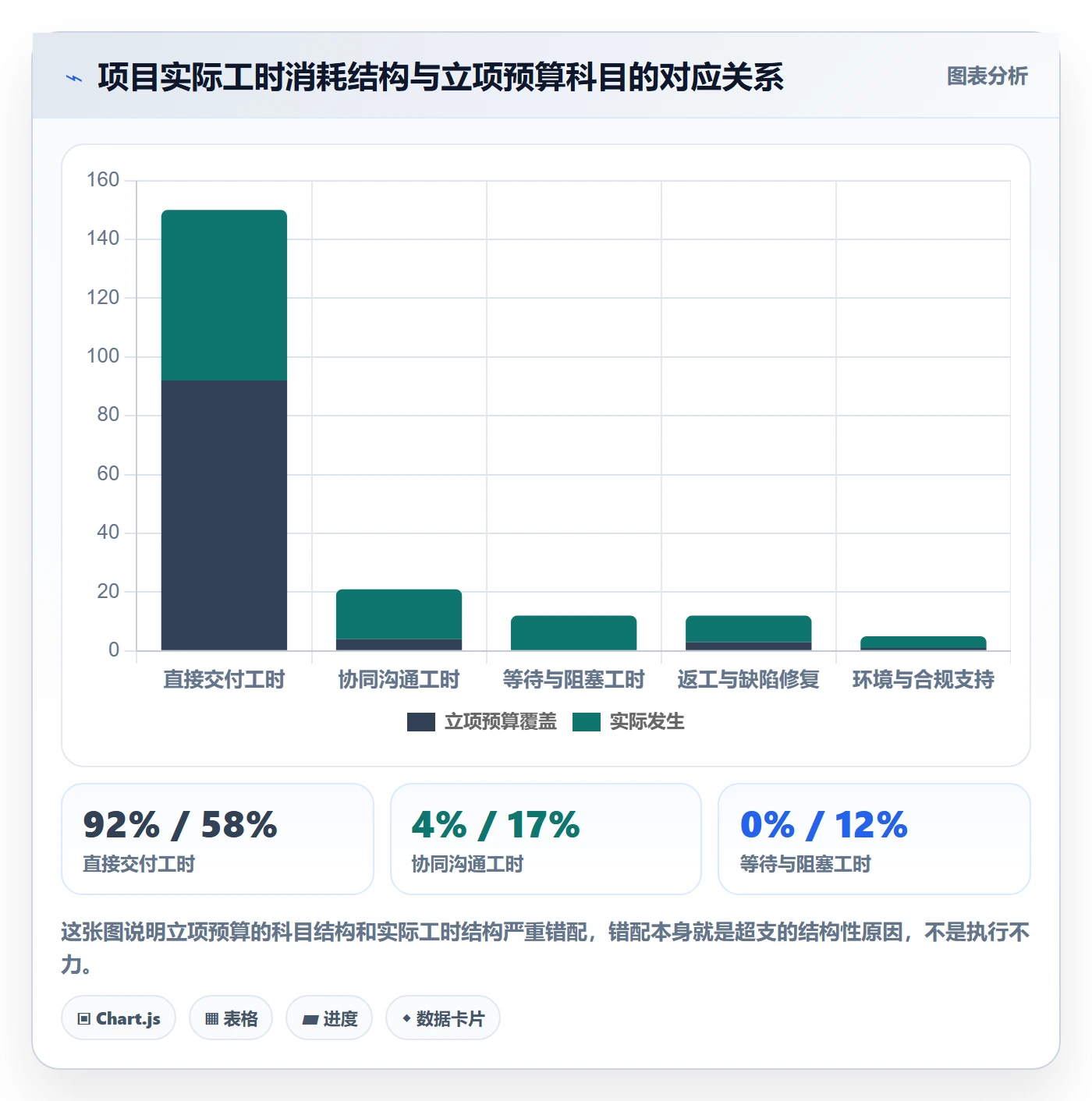Click the green actual bar of 直接交付工时
Viewport: 1092px width, 1101px height.
224,296
